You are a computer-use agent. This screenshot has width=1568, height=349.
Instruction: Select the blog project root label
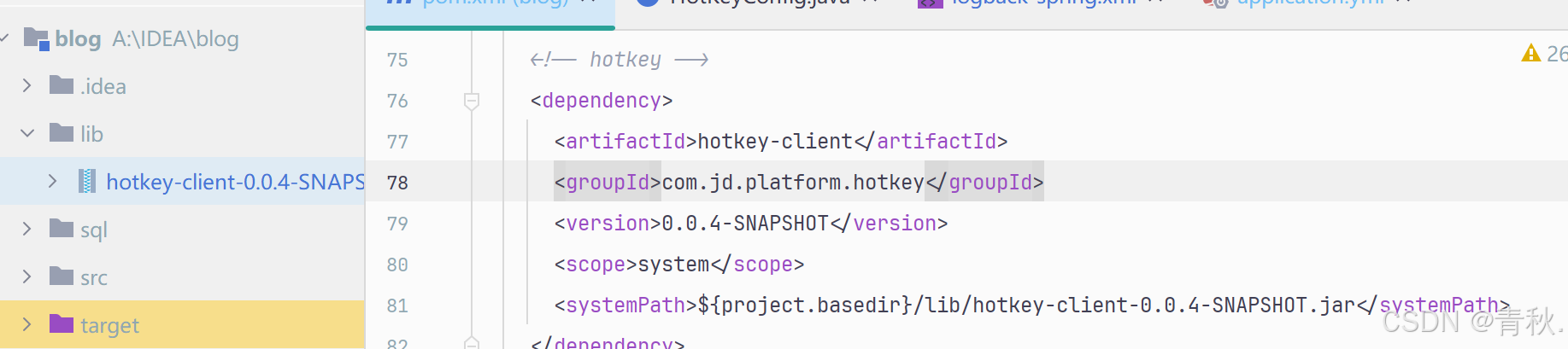pyautogui.click(x=78, y=39)
